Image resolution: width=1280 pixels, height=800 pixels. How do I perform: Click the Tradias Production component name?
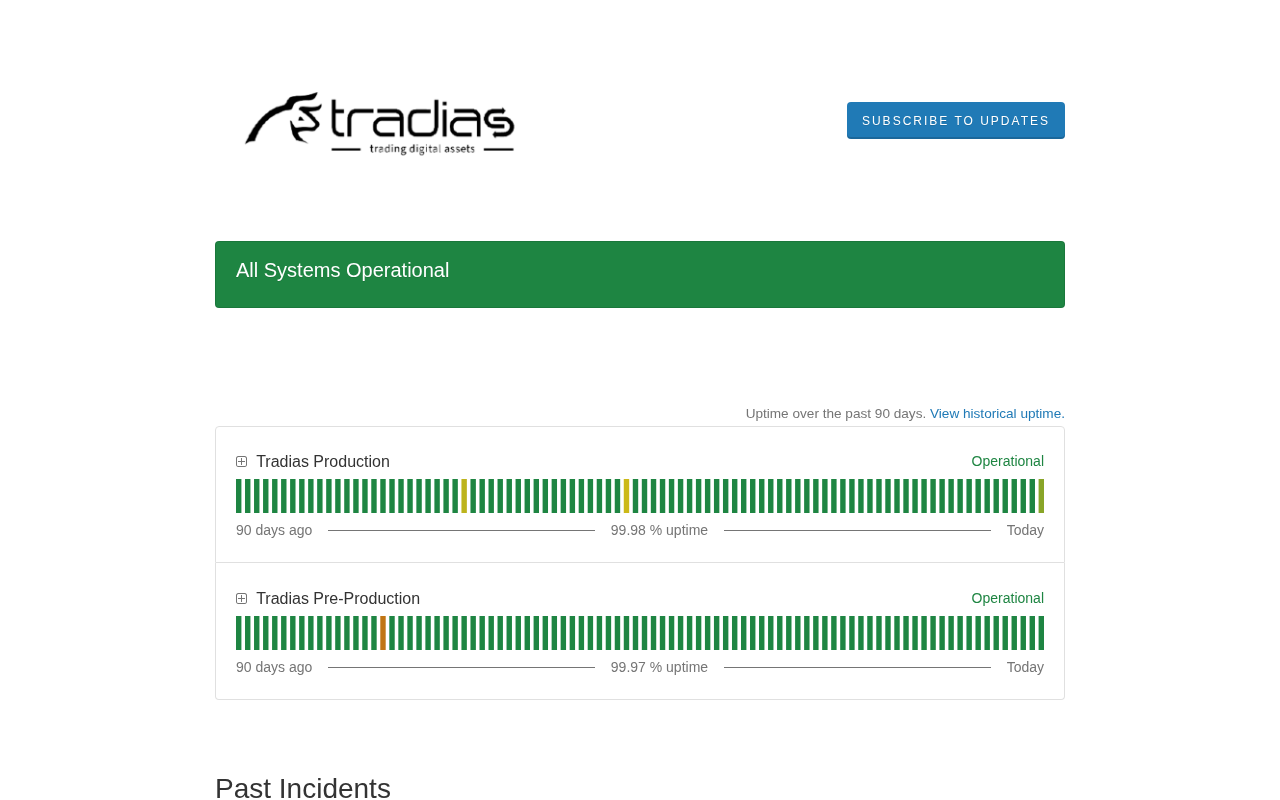point(322,462)
